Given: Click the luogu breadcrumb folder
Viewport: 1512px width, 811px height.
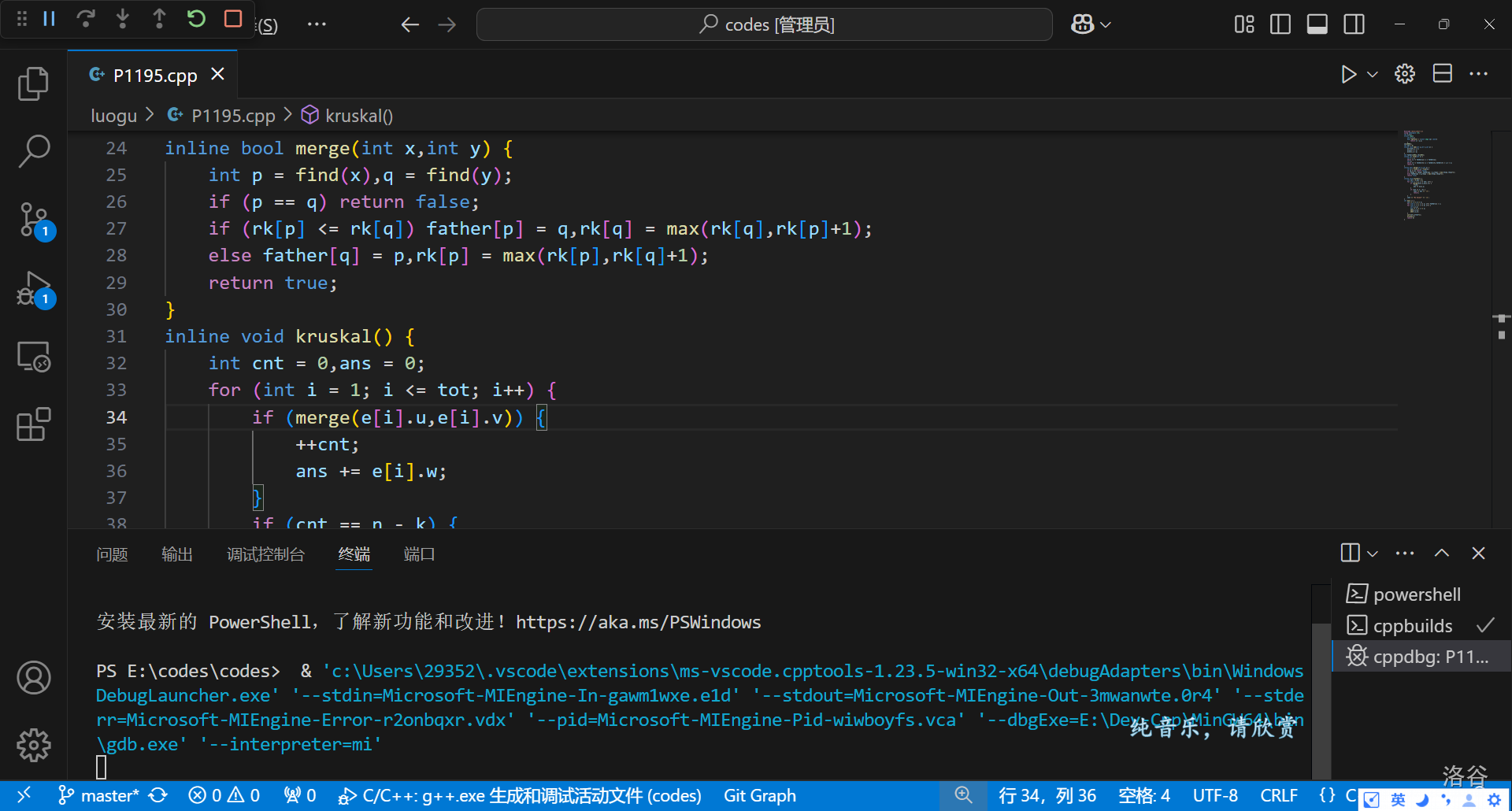Looking at the screenshot, I should coord(114,116).
